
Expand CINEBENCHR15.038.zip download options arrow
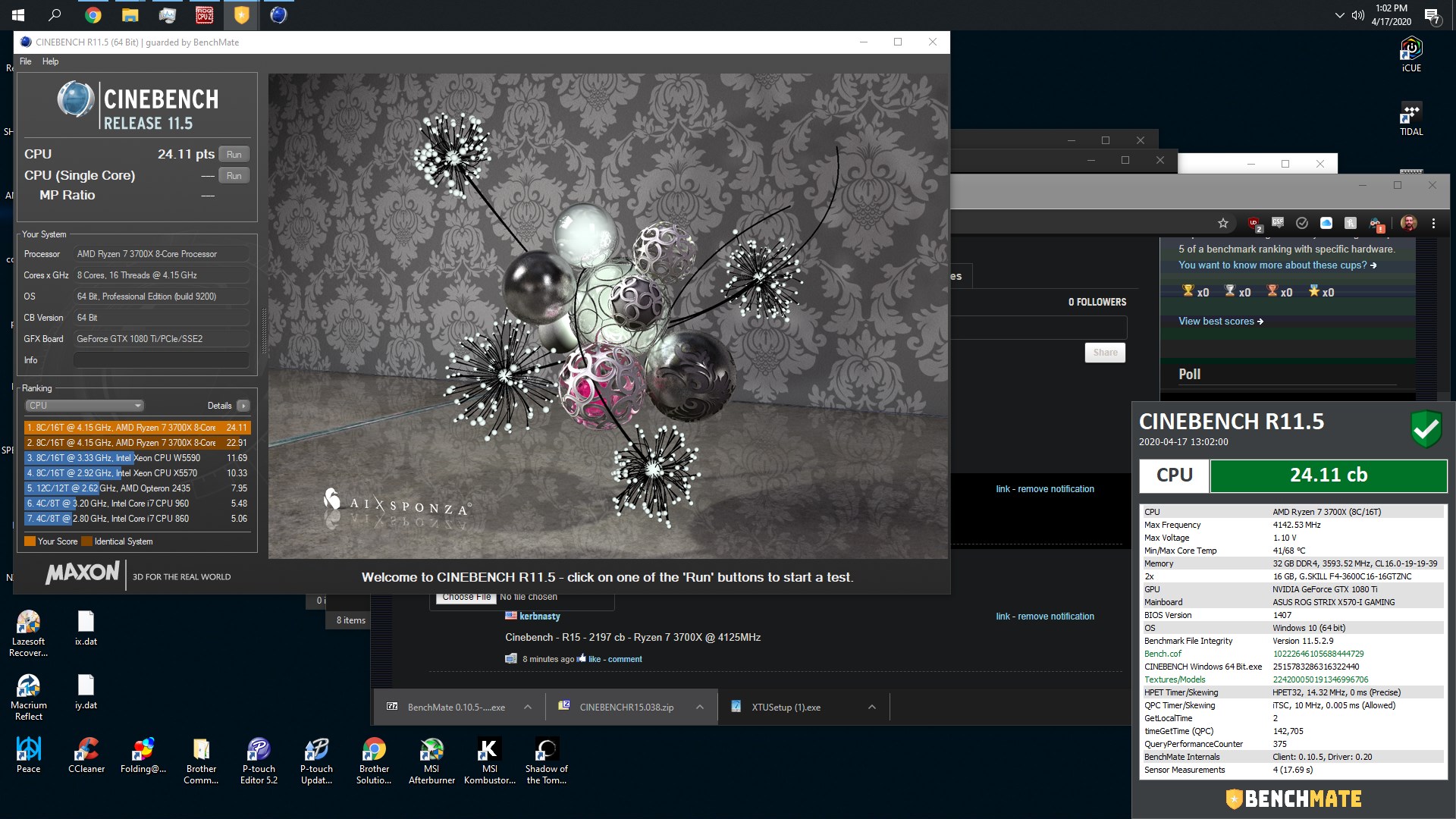coord(700,708)
